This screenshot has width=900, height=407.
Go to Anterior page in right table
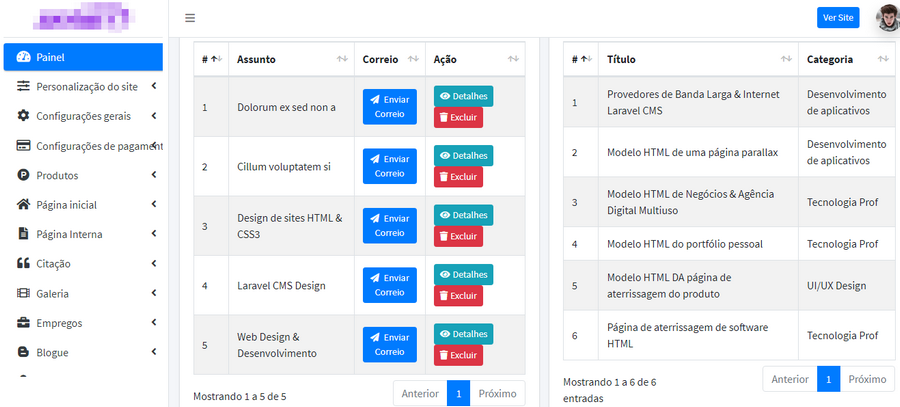point(790,379)
